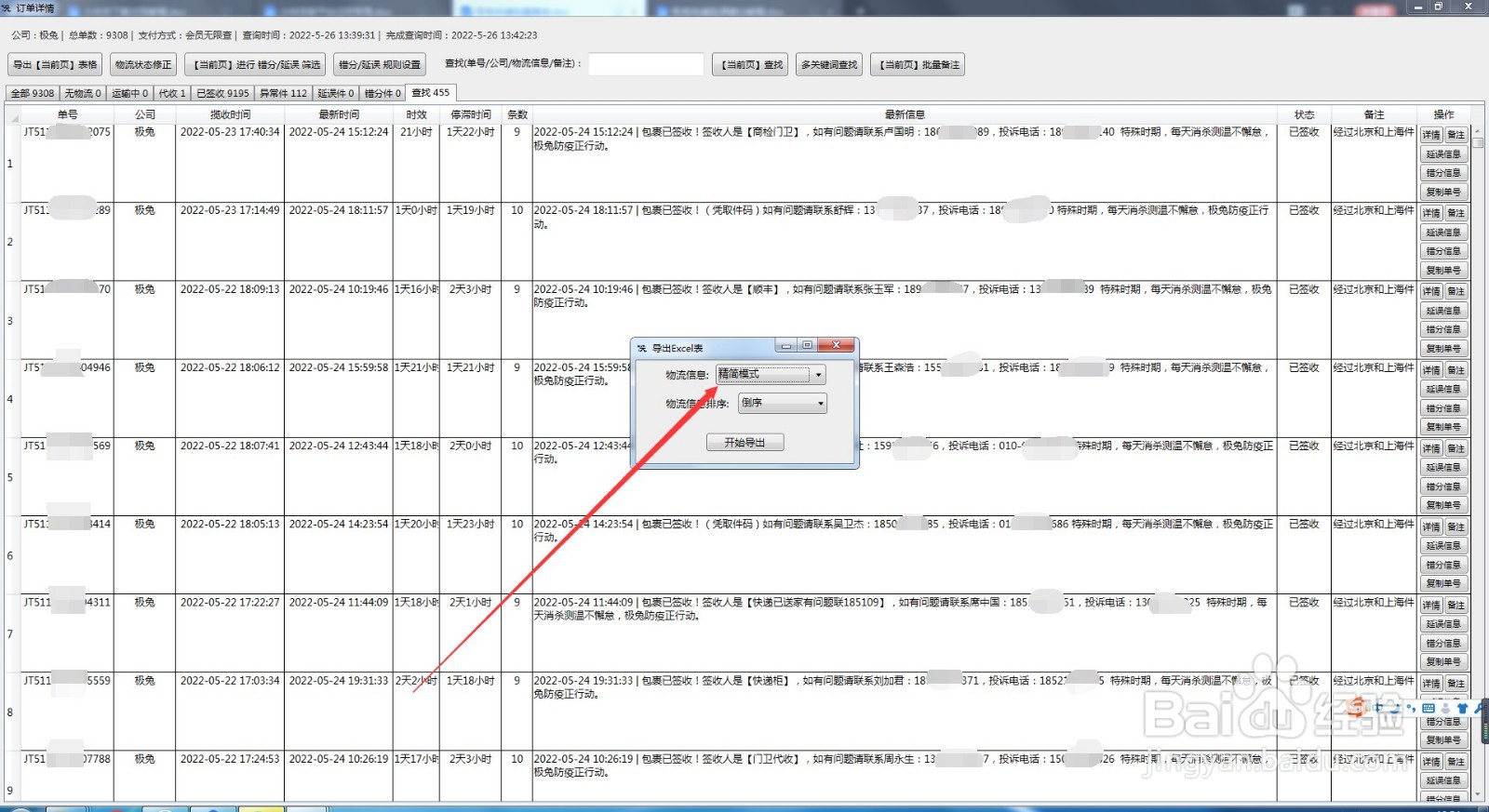
Task: Switch to the 运输中 0 tab
Action: tap(129, 94)
